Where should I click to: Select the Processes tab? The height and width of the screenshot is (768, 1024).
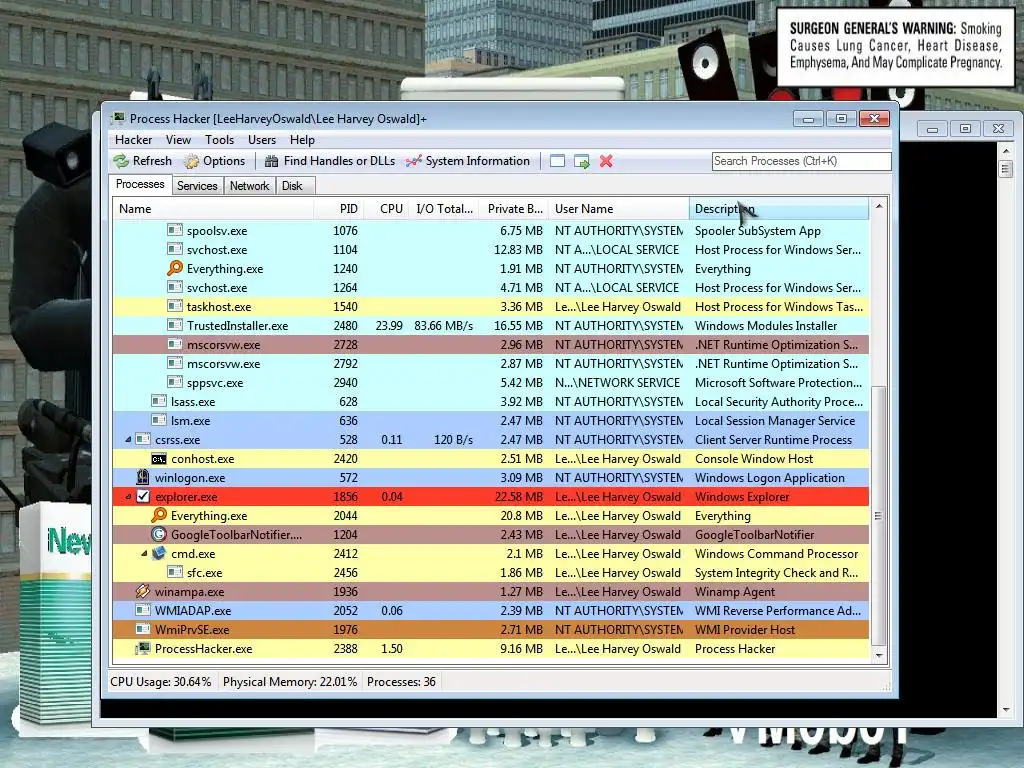tap(140, 184)
